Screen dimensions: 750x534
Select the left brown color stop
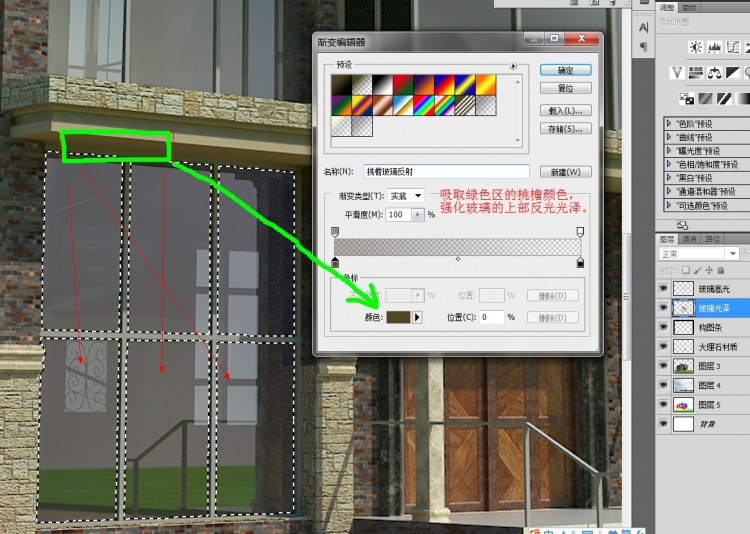(x=335, y=262)
